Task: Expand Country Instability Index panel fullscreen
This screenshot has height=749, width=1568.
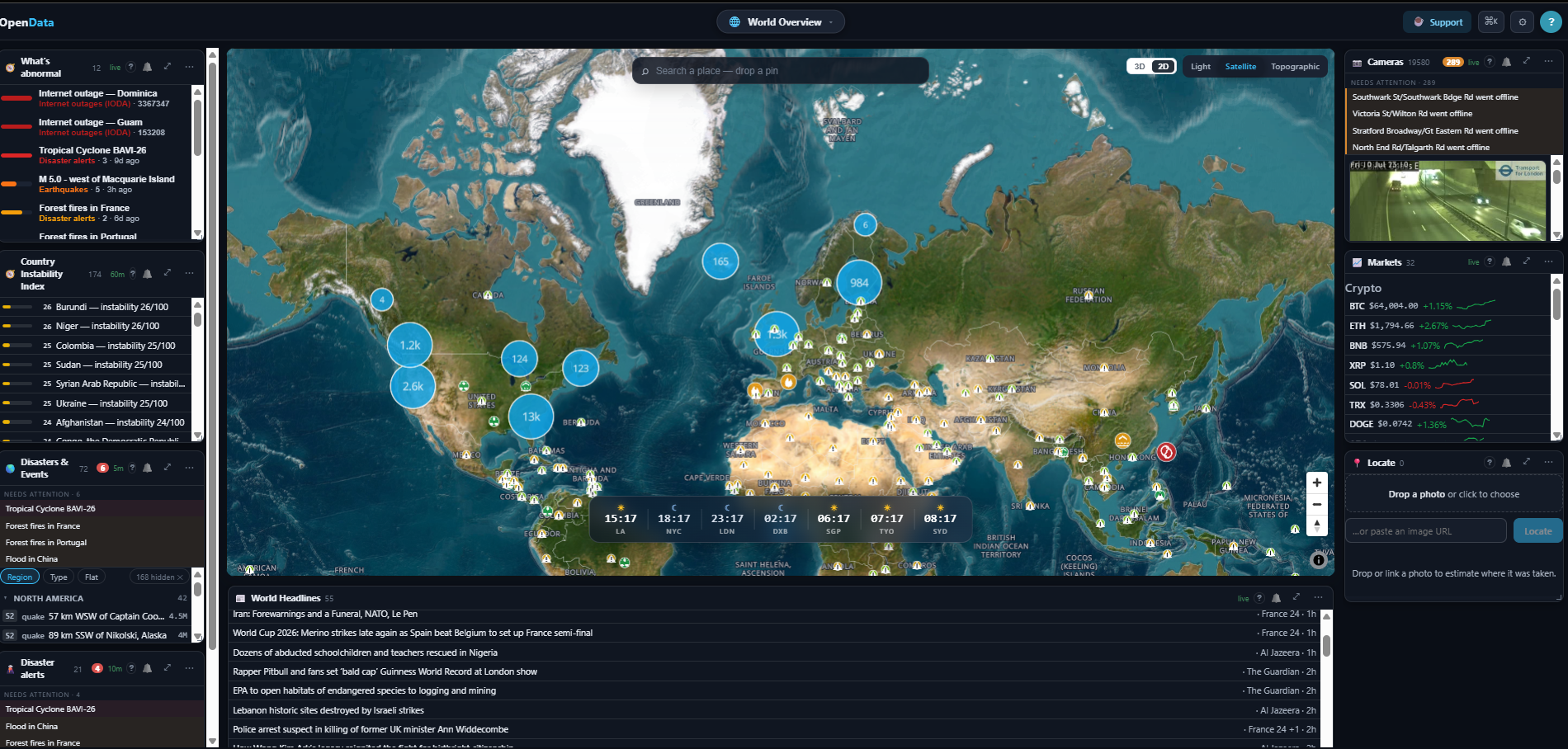Action: (x=168, y=274)
